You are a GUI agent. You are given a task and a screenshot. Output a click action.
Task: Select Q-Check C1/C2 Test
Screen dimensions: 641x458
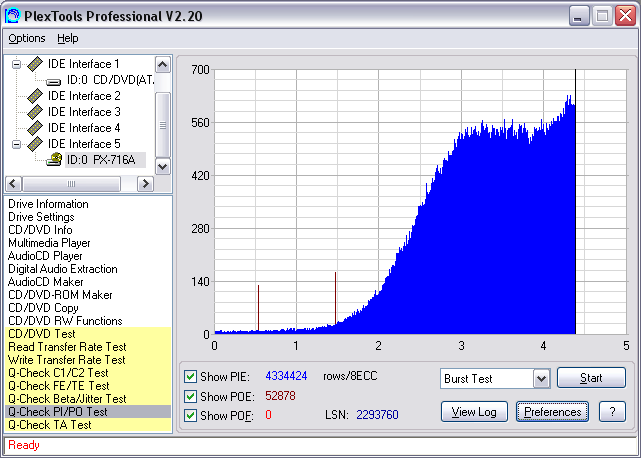tap(88, 373)
